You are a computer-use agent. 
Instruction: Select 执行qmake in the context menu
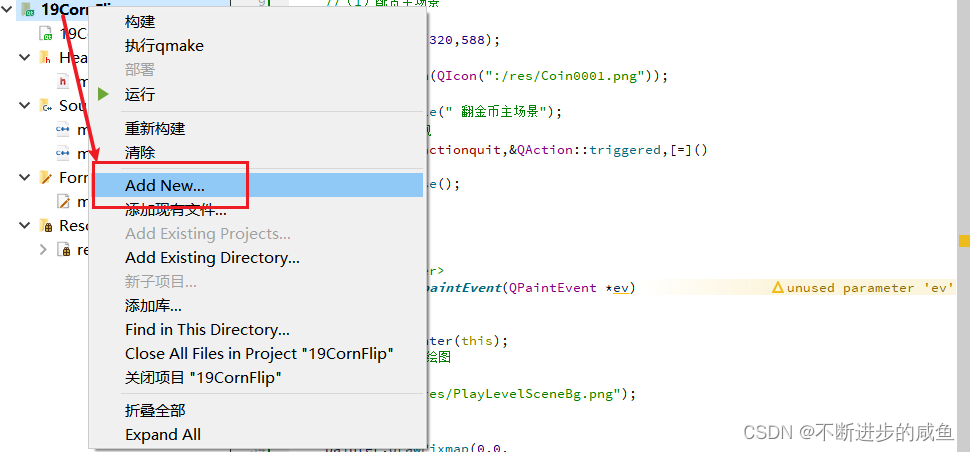click(258, 46)
